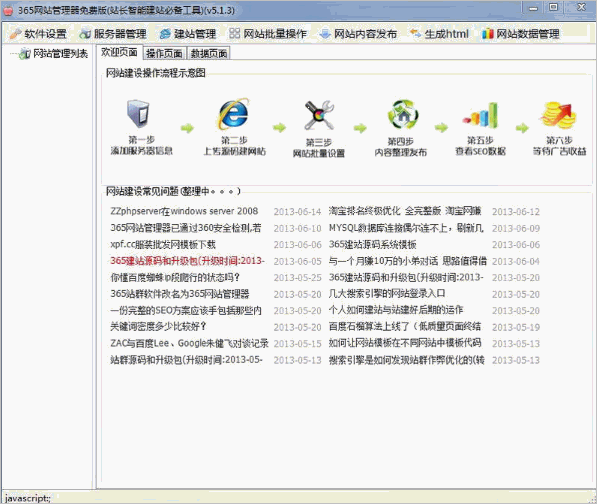Open 如何让网站模板在不同网站中模板代码 link
This screenshot has width=597, height=504.
405,343
